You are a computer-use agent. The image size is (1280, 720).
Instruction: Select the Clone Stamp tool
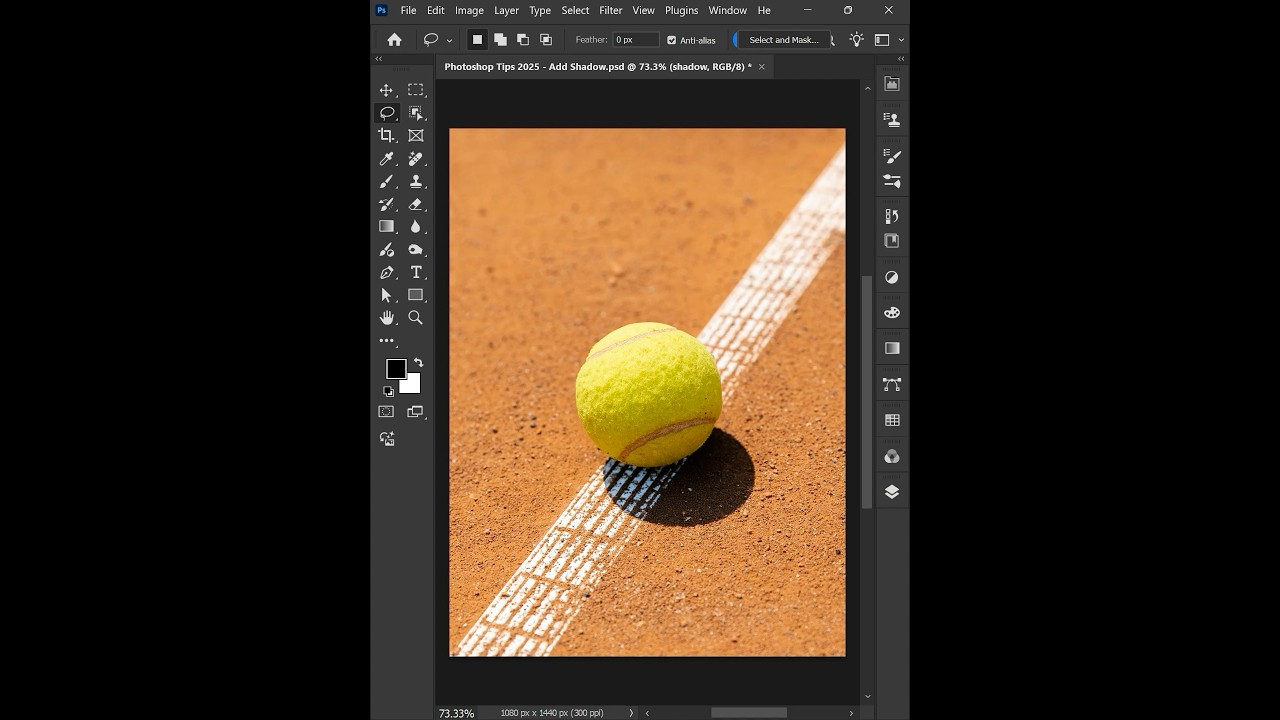click(416, 181)
